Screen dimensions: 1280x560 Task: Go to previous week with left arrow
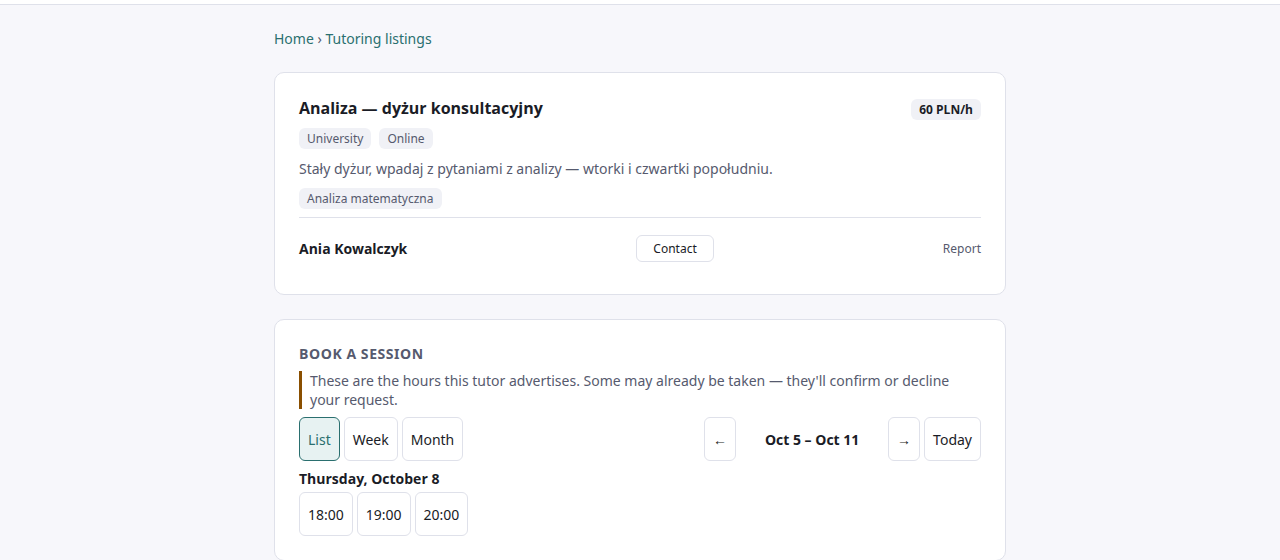[720, 439]
